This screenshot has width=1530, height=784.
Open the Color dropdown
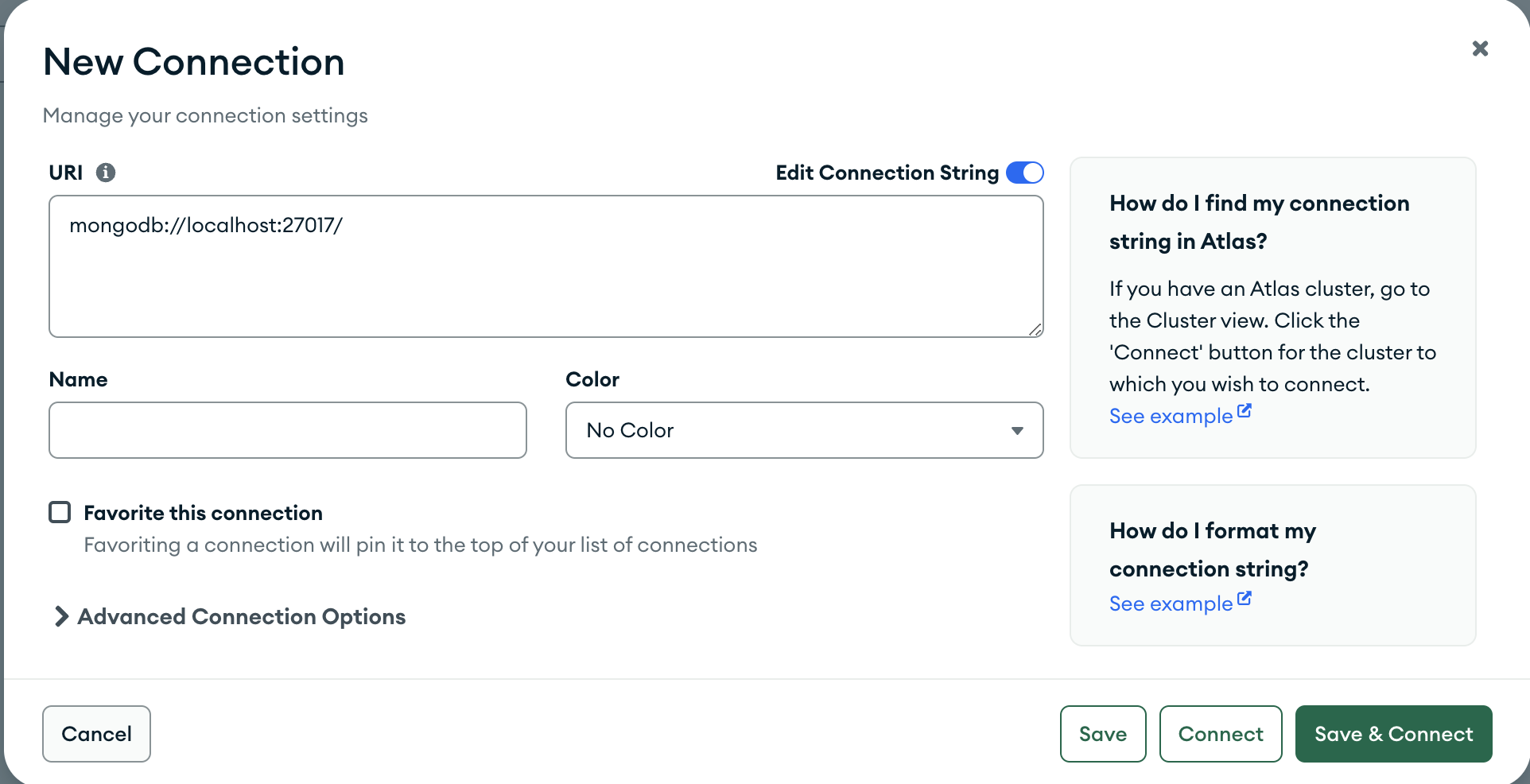(804, 430)
